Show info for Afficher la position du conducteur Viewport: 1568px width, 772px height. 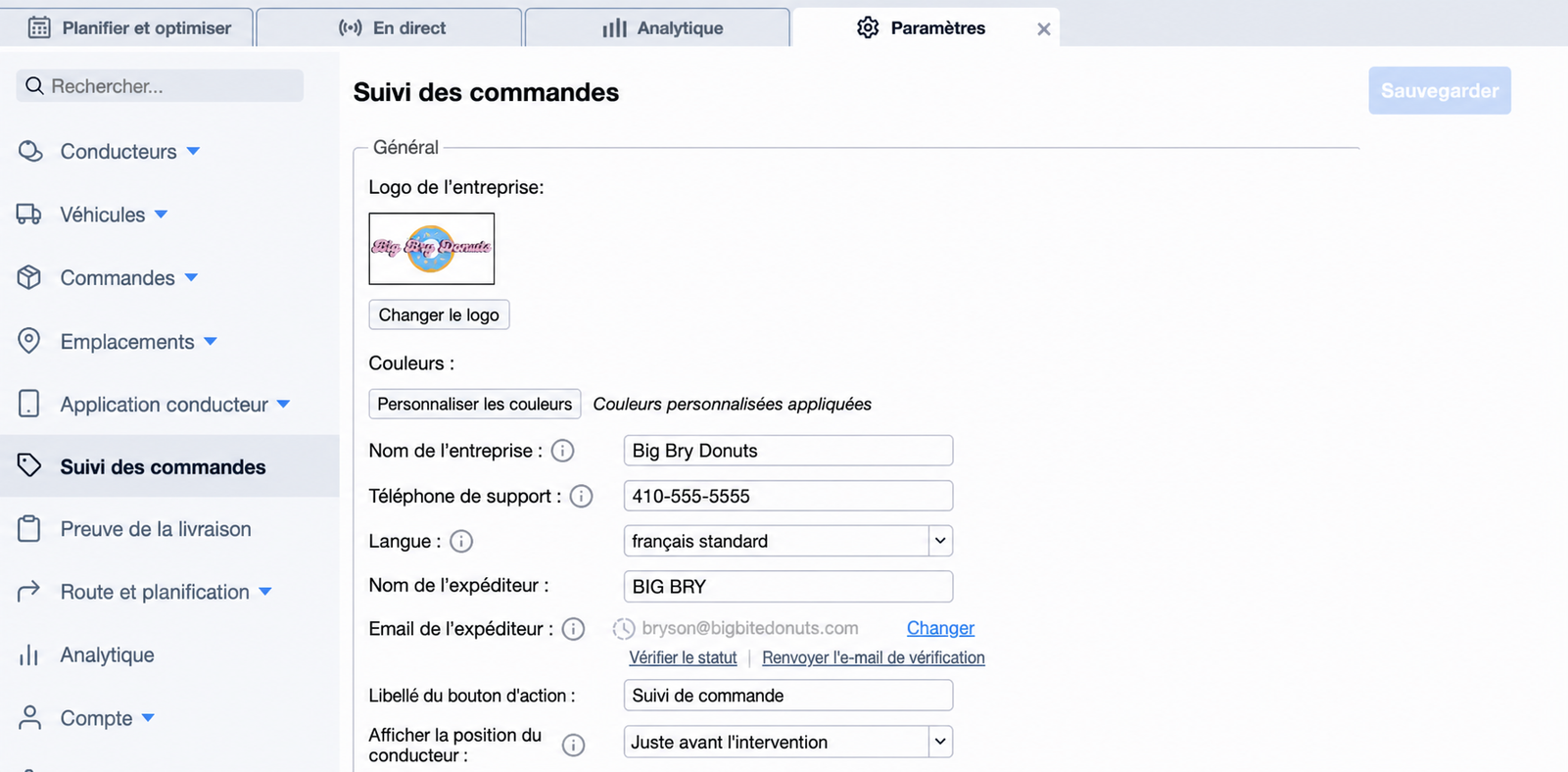[x=573, y=746]
